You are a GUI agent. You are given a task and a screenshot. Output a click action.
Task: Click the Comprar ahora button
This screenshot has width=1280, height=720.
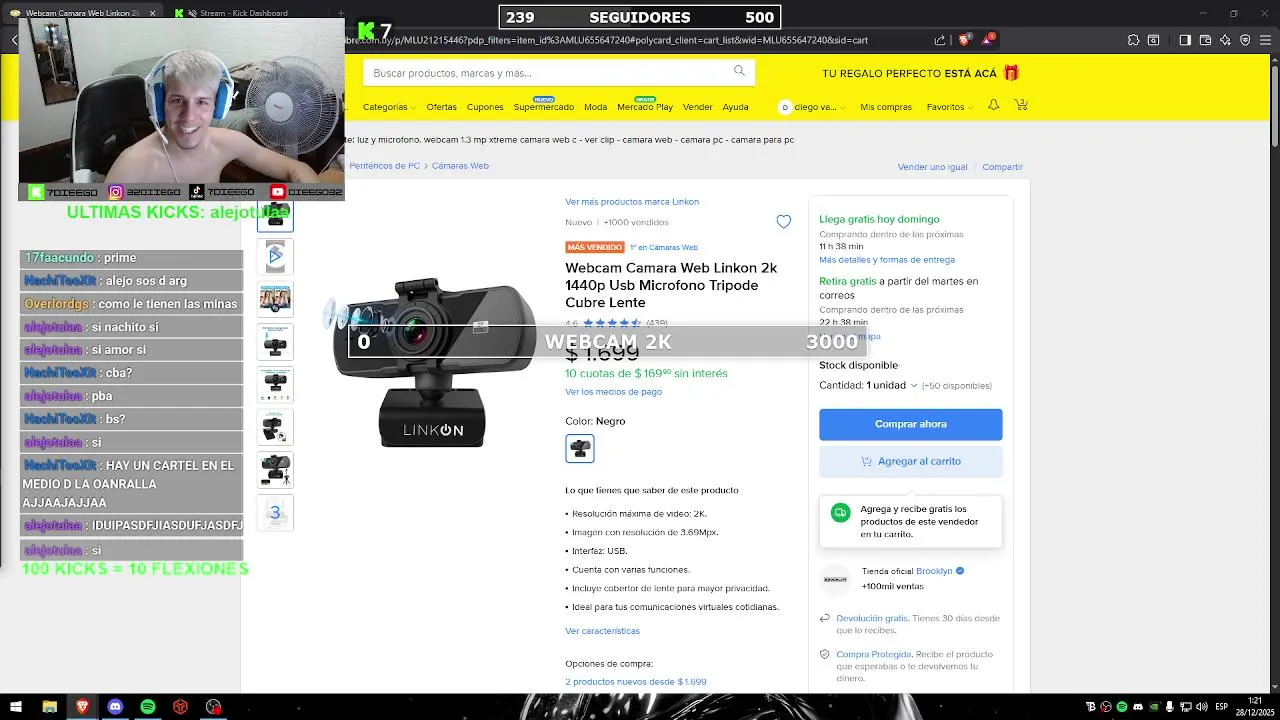(x=910, y=424)
